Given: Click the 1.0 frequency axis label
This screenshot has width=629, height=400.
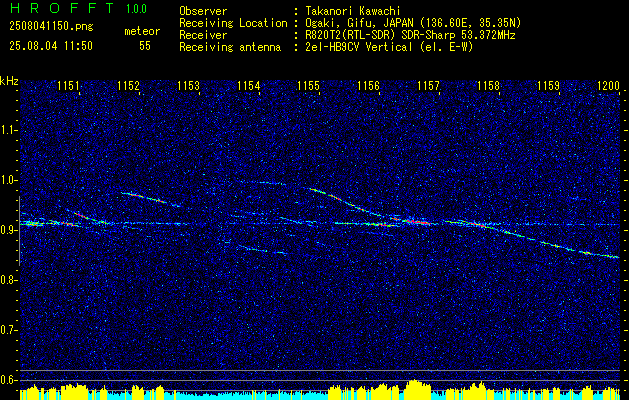Looking at the screenshot, I should [9, 180].
